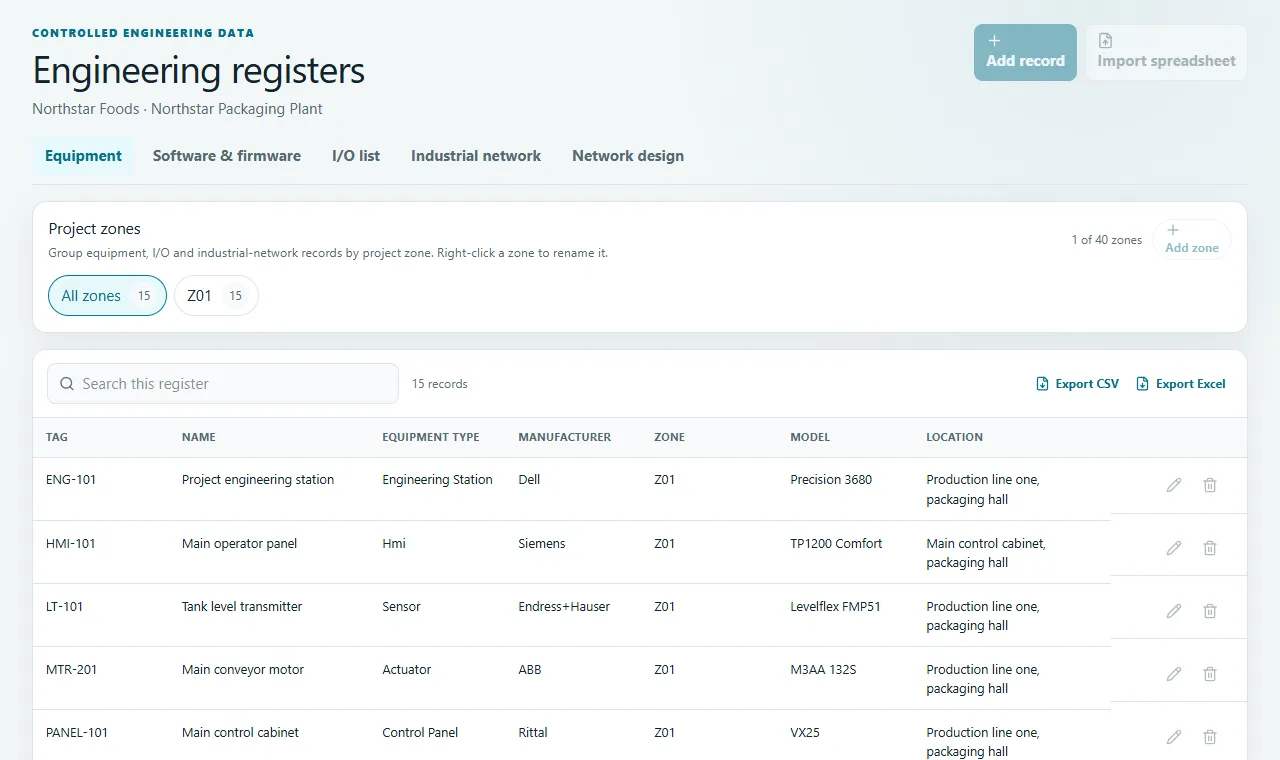
Task: Delete the HMI-101 row trash icon
Action: pos(1210,548)
